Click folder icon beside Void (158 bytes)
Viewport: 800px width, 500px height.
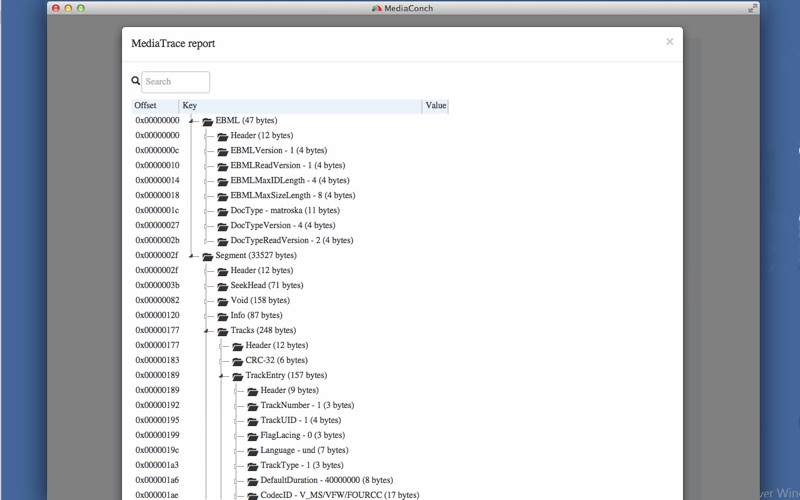tap(222, 301)
